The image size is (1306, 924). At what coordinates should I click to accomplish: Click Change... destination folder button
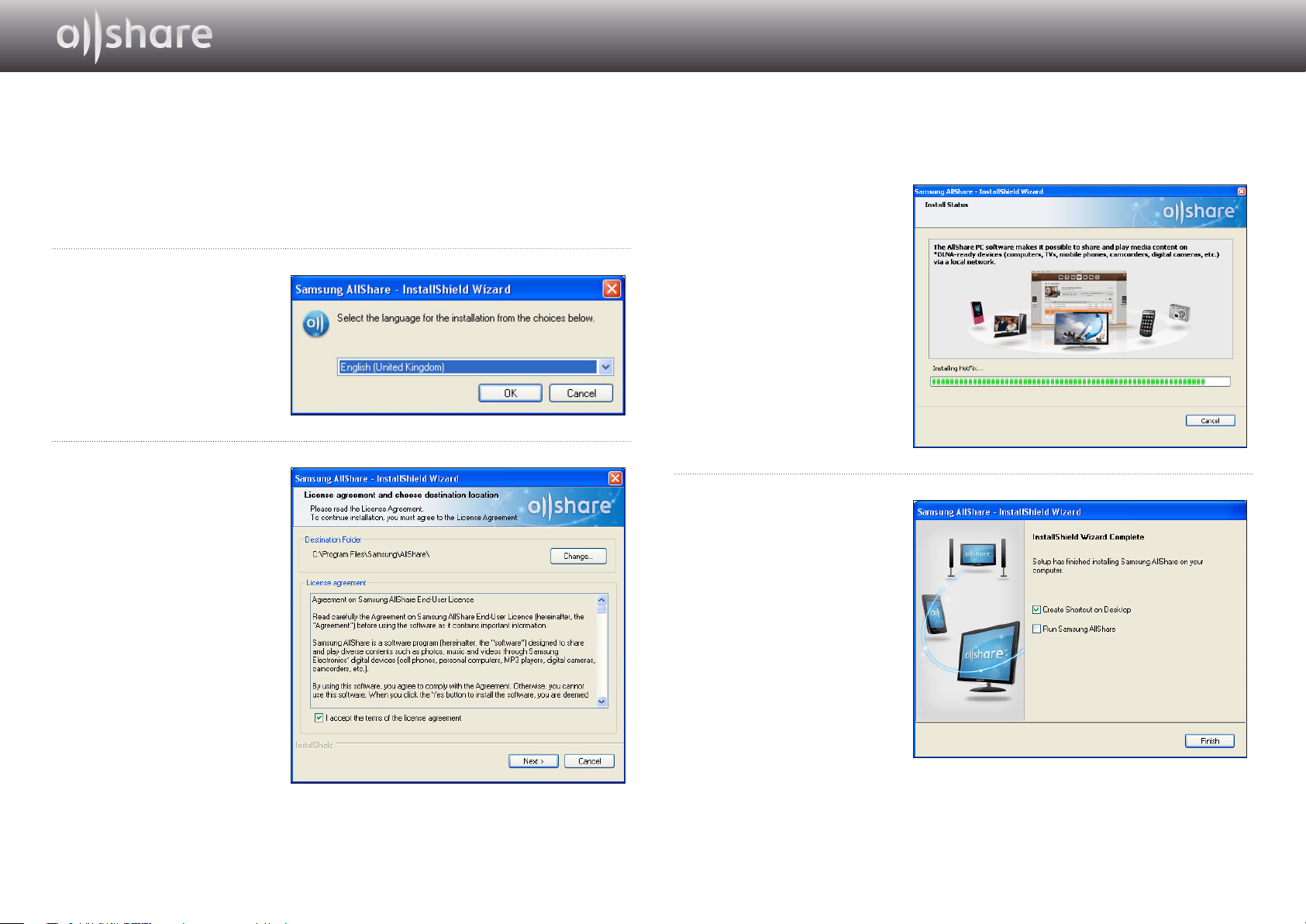click(x=578, y=556)
